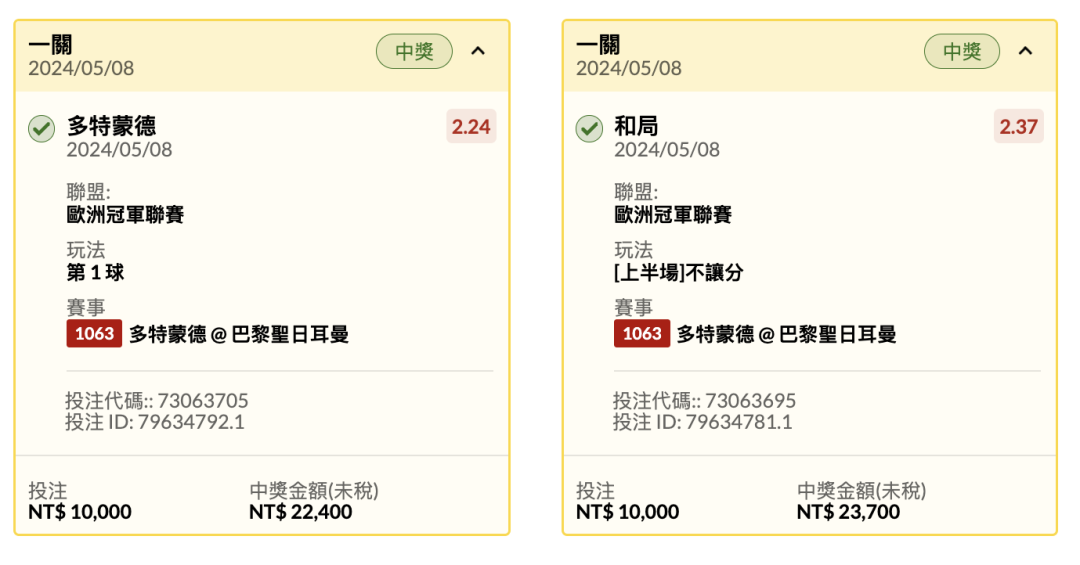
Task: Click the green check icon beside 多特蒙德
Action: (41, 129)
